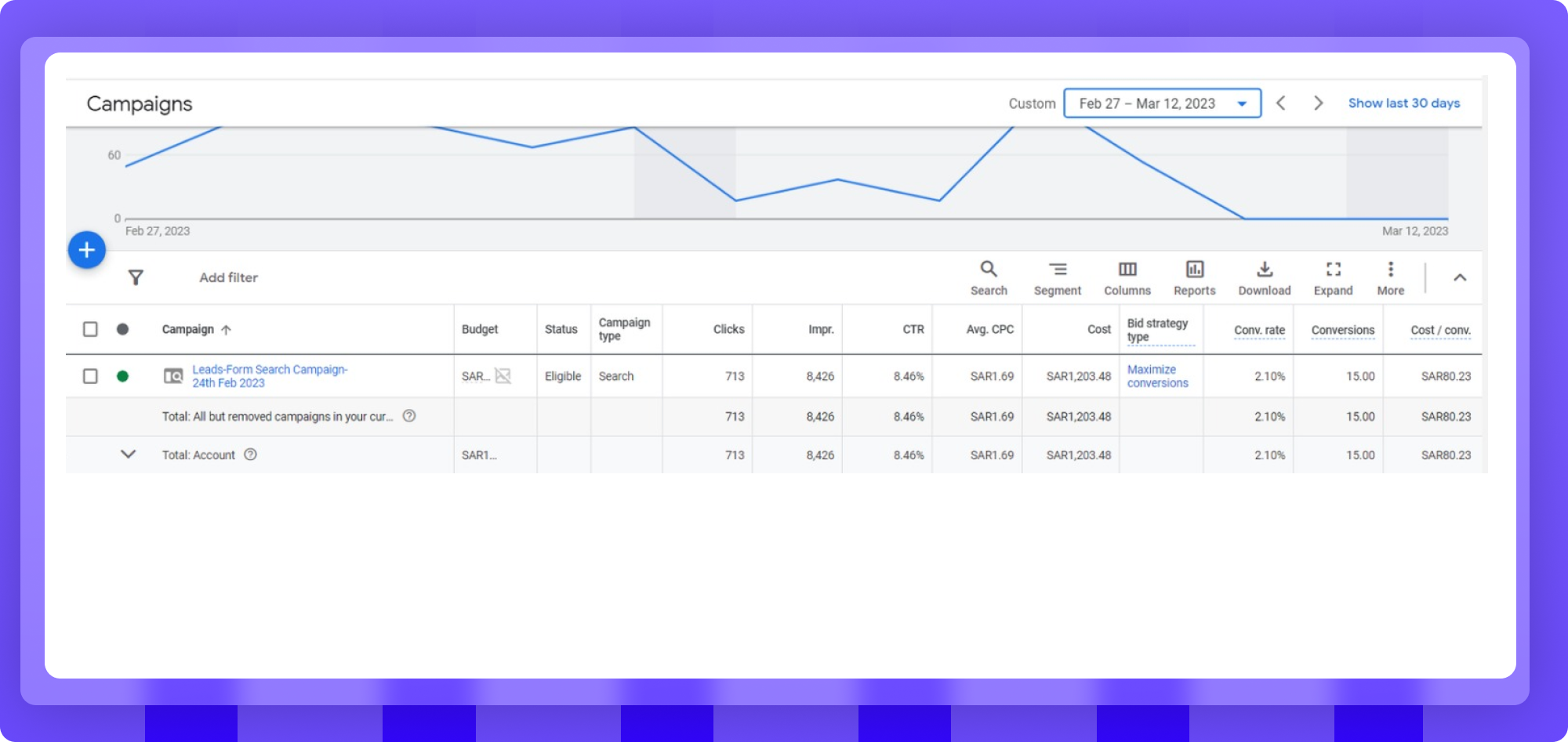Expand the table to full screen
The width and height of the screenshot is (1568, 742).
coord(1333,278)
